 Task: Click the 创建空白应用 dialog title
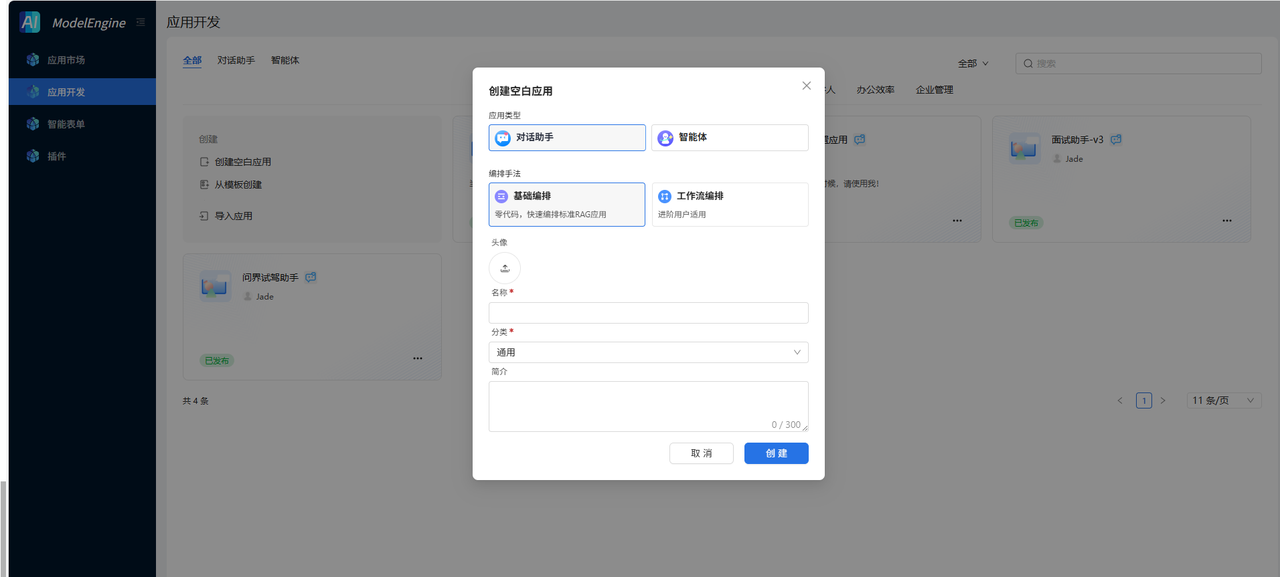coord(521,91)
